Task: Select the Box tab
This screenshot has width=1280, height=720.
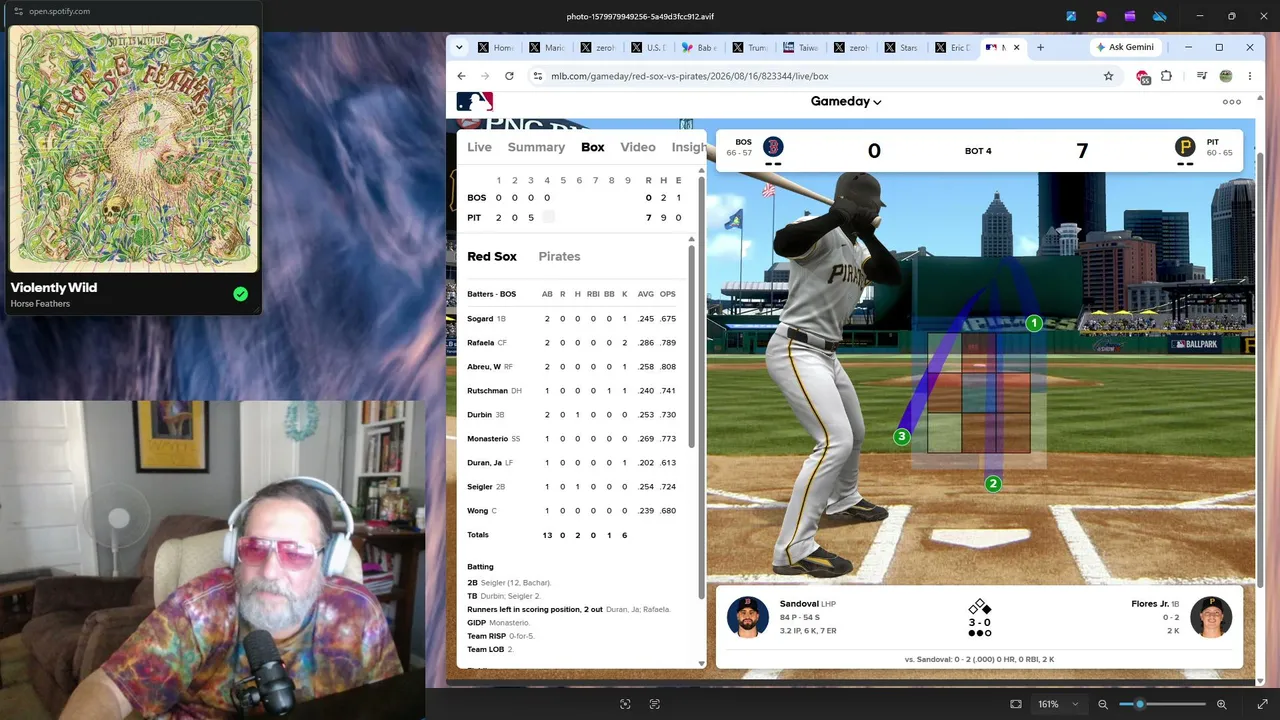Action: pyautogui.click(x=593, y=147)
